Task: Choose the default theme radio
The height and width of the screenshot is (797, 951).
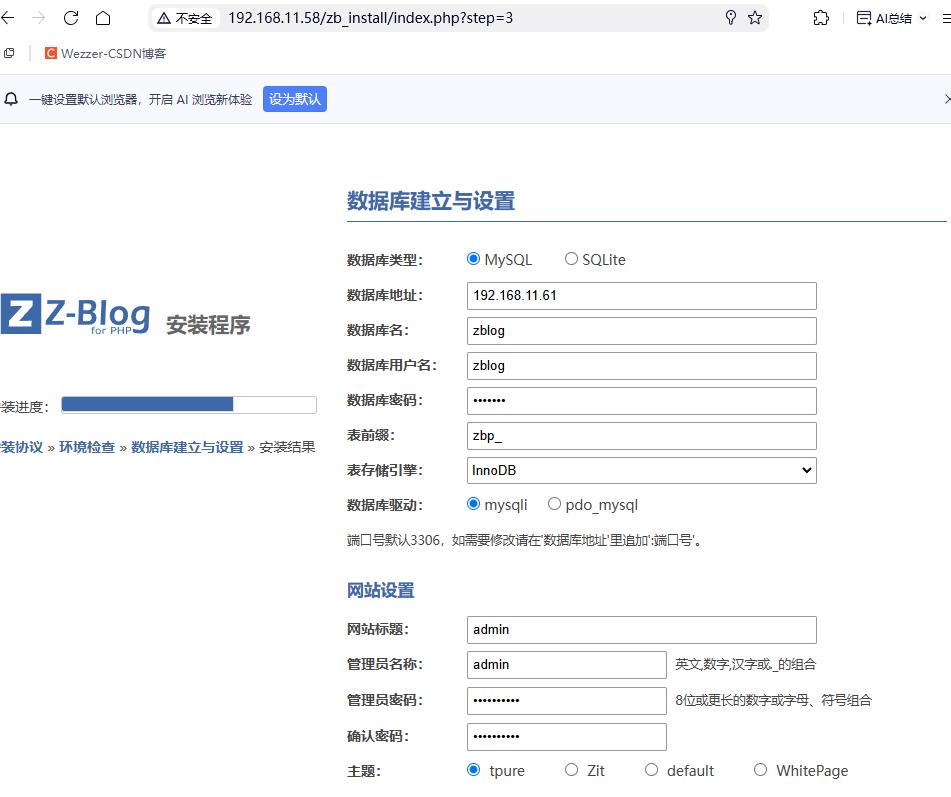Action: [651, 770]
